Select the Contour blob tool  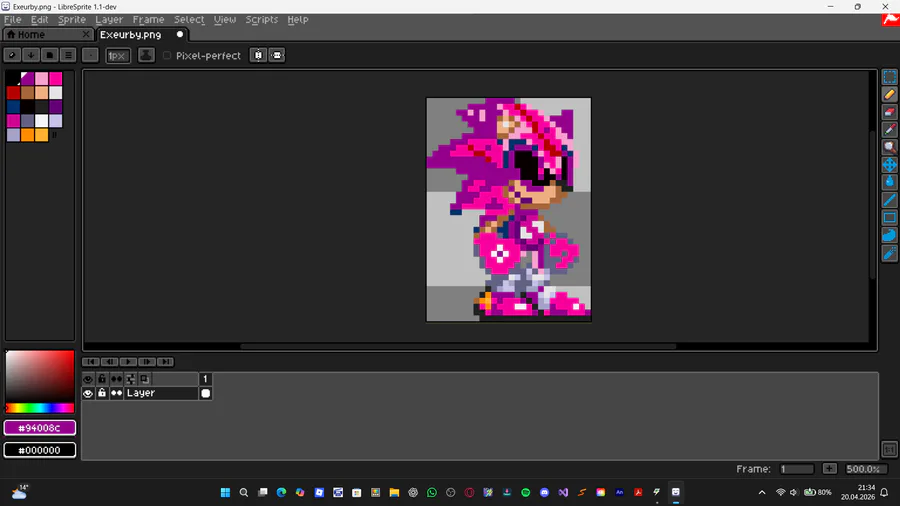(889, 235)
